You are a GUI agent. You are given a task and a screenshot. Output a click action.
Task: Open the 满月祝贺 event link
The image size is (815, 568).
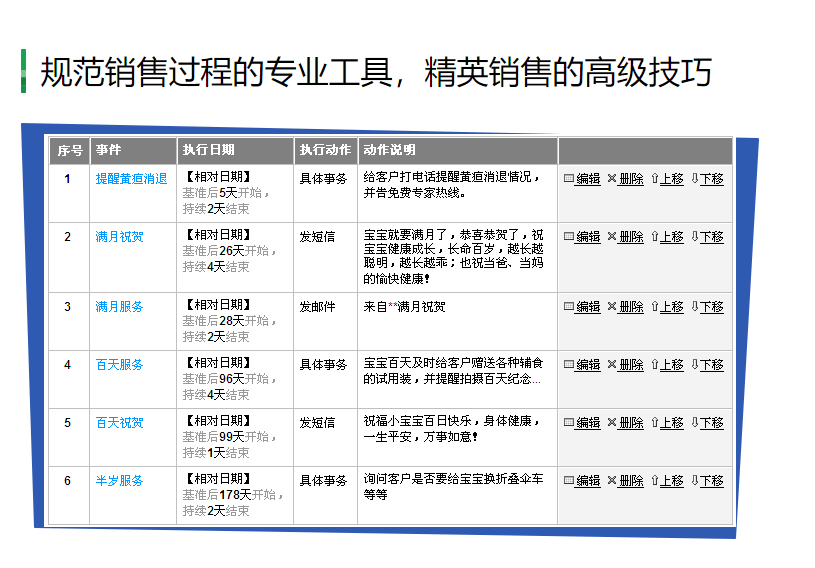point(119,237)
